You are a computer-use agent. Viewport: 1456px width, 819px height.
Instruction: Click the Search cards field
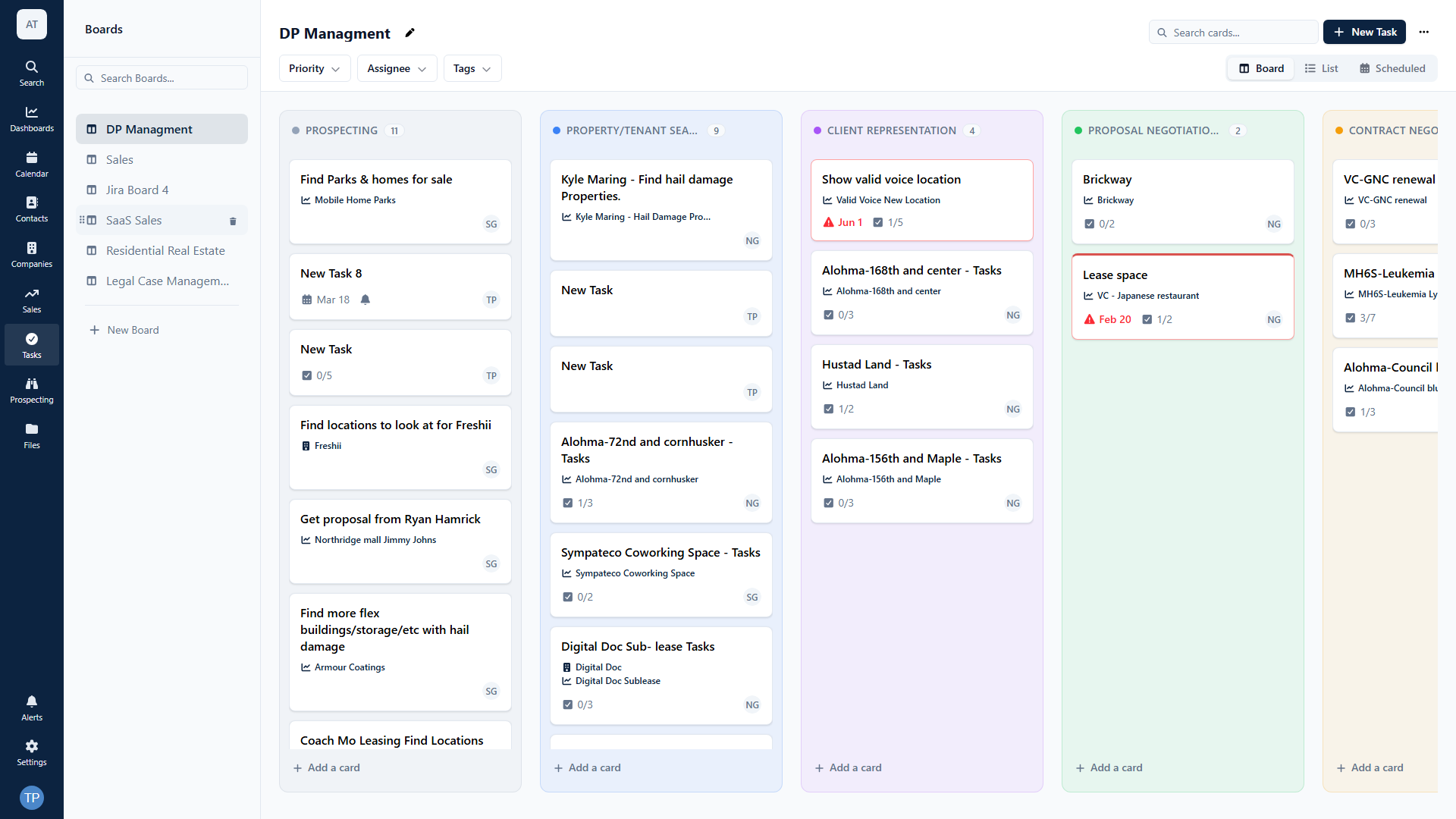1234,33
